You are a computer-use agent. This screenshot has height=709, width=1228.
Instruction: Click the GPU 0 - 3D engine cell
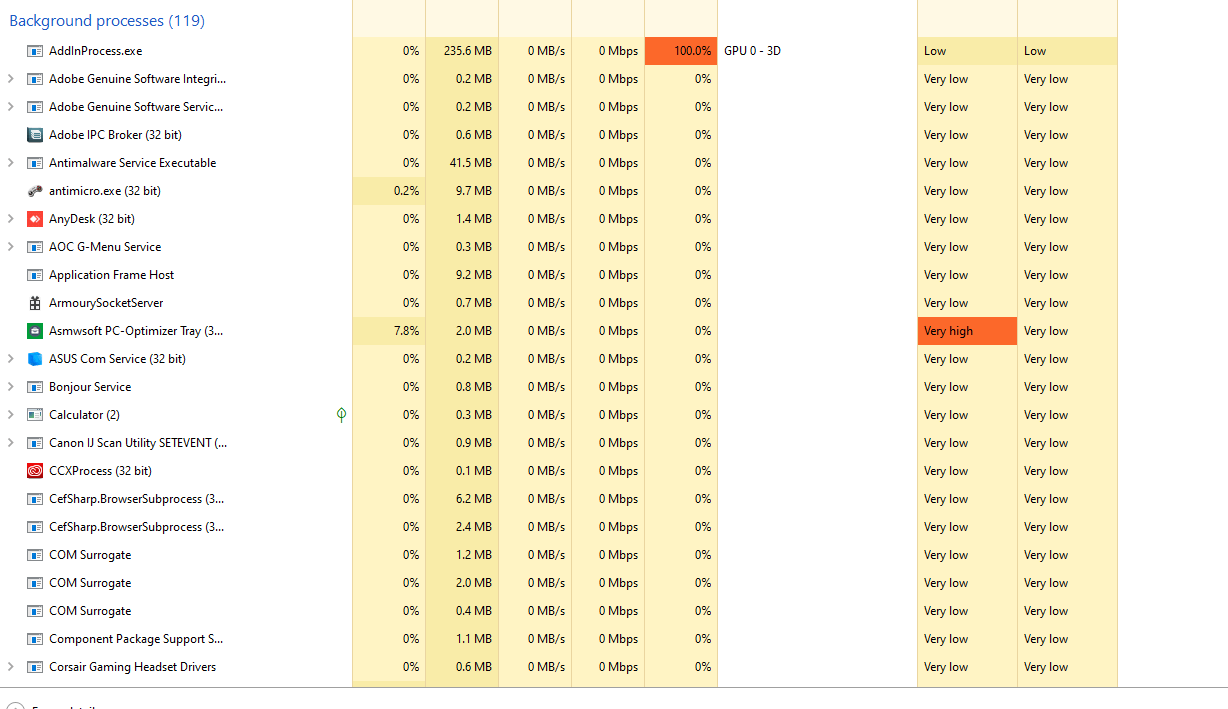pos(817,51)
